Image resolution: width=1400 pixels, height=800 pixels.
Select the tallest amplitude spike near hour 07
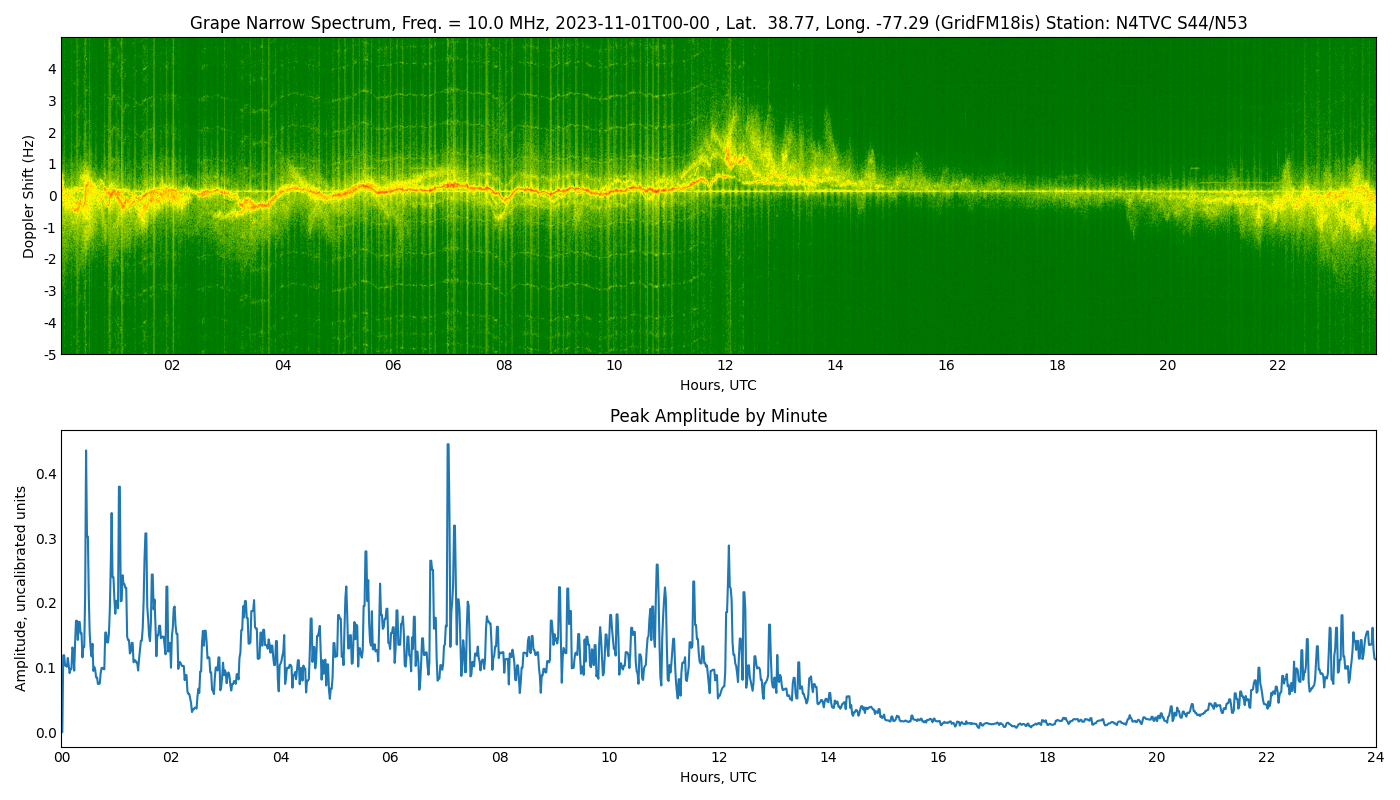[x=447, y=445]
